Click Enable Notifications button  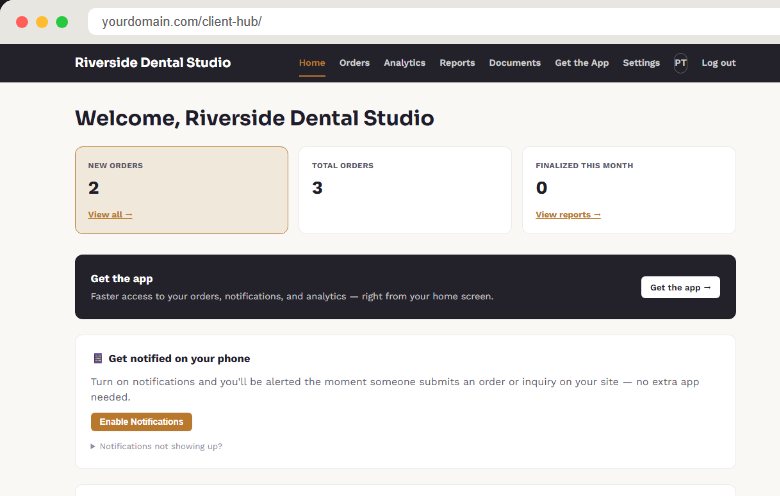(x=141, y=422)
